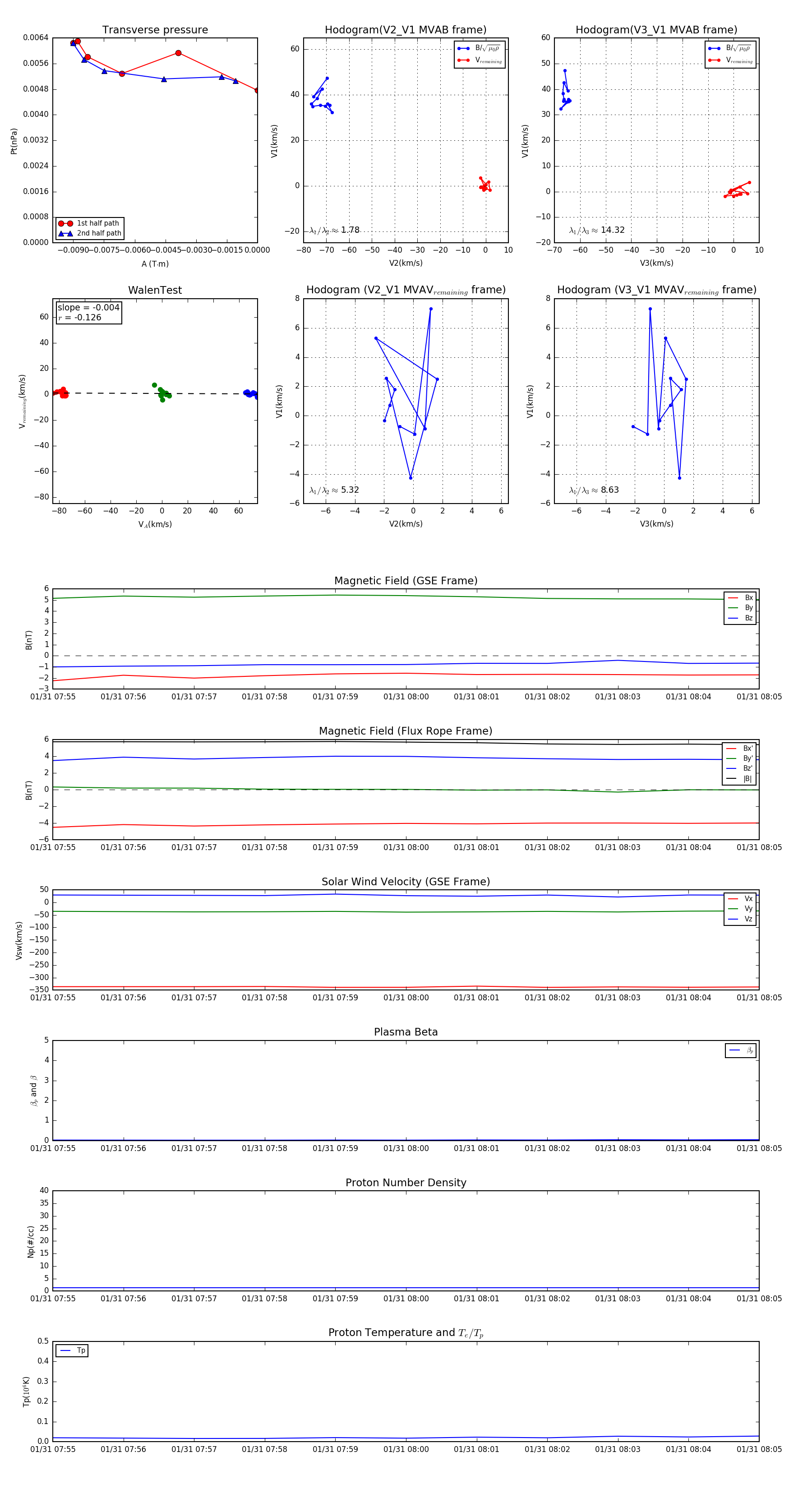Click the Hodogram V3_V1 MVAV remaining frame title

656,290
